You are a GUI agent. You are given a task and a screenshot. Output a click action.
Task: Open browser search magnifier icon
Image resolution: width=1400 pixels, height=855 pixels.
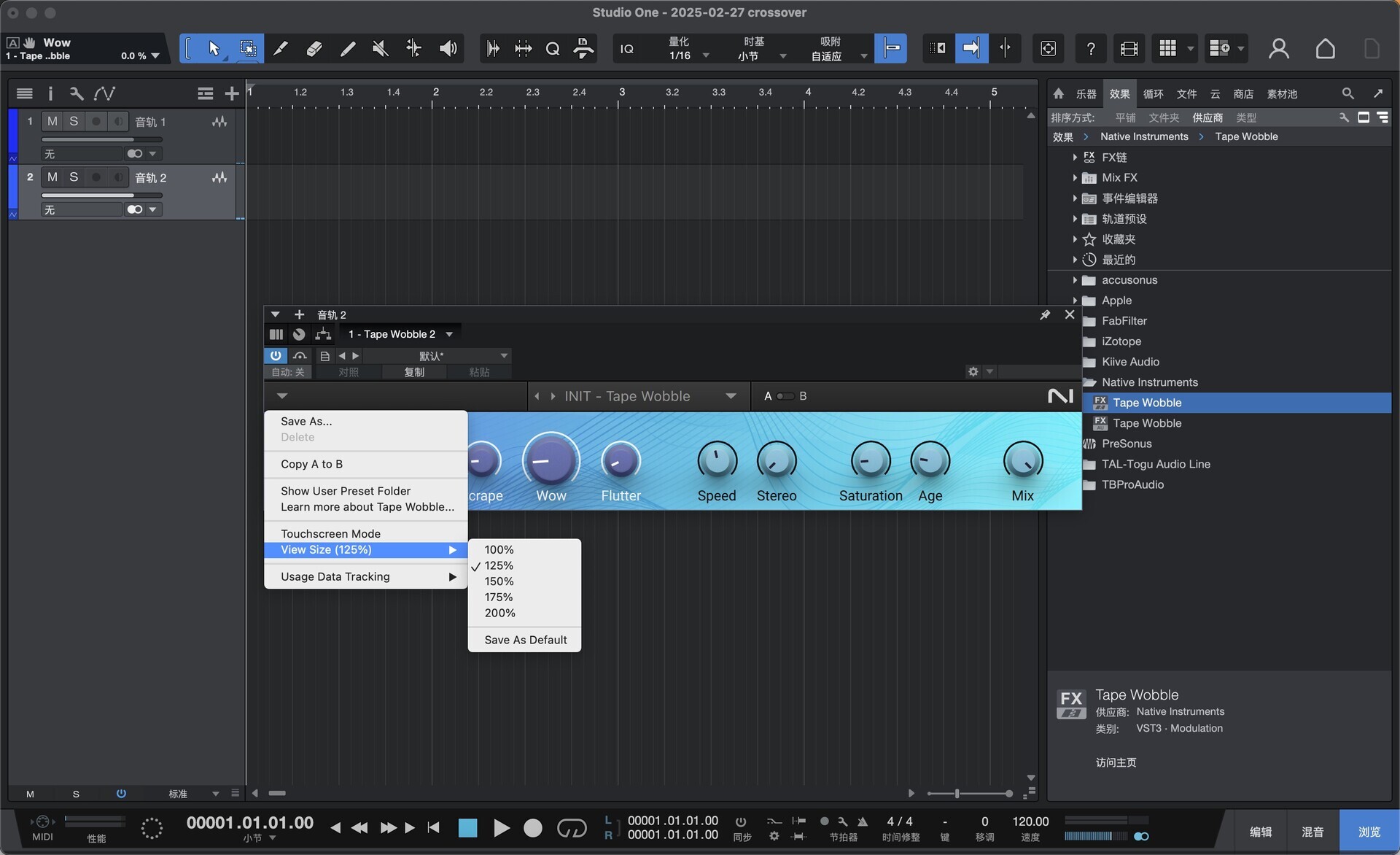coord(1347,93)
